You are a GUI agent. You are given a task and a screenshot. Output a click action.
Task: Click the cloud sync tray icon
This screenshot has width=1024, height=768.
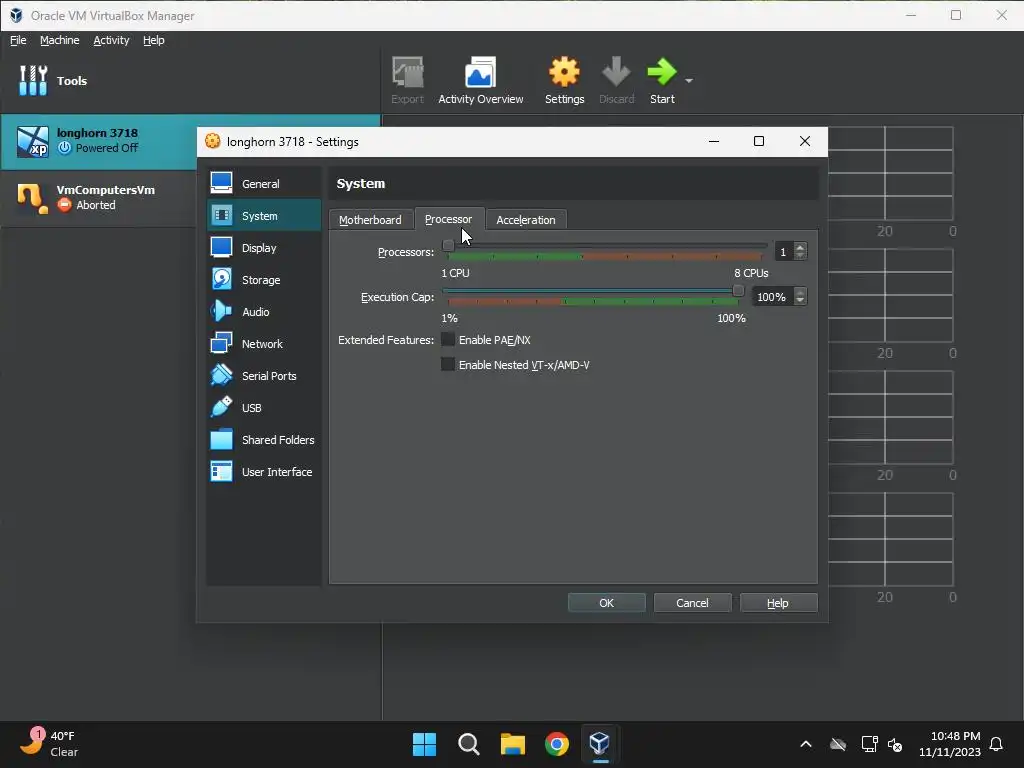point(838,744)
